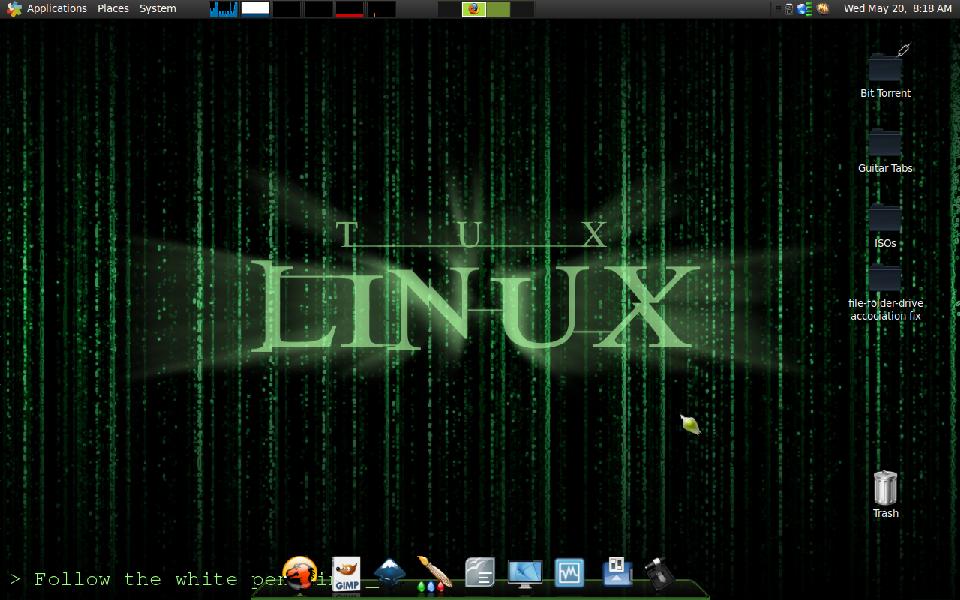
Task: Open the paintbrush color app in dock
Action: click(x=433, y=574)
